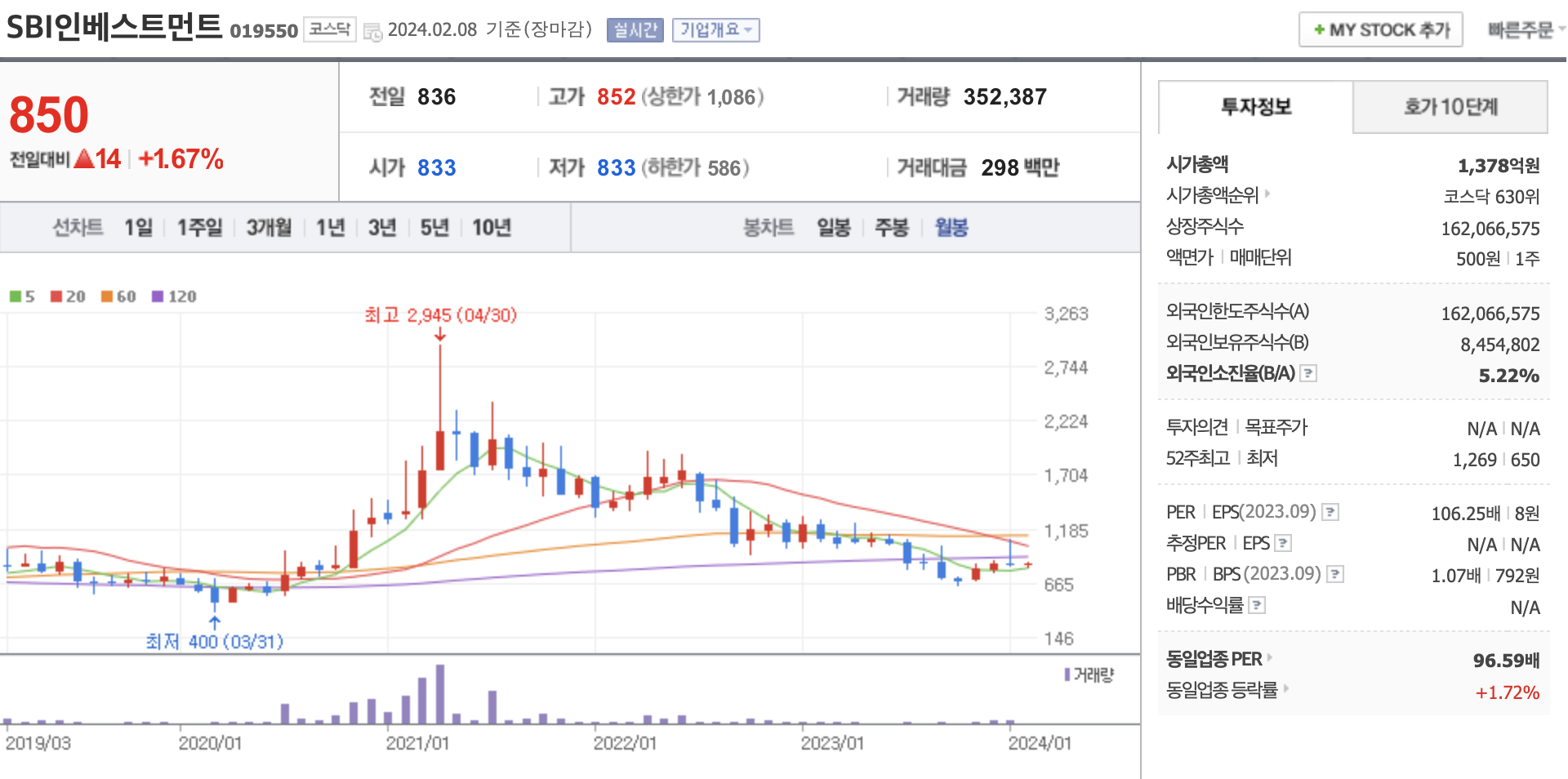This screenshot has height=779, width=1568.
Task: Open help icon next to 추정PER EPS
Action: (x=1283, y=544)
